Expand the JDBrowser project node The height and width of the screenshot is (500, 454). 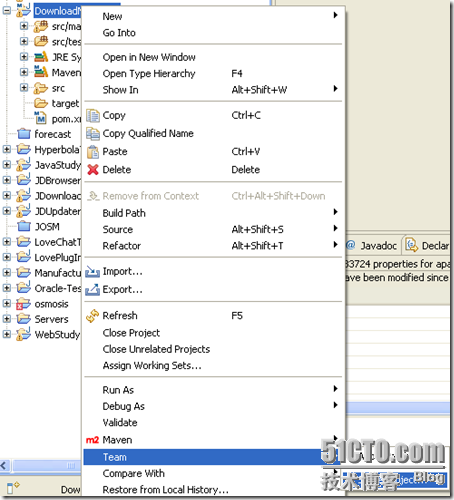tap(7, 180)
